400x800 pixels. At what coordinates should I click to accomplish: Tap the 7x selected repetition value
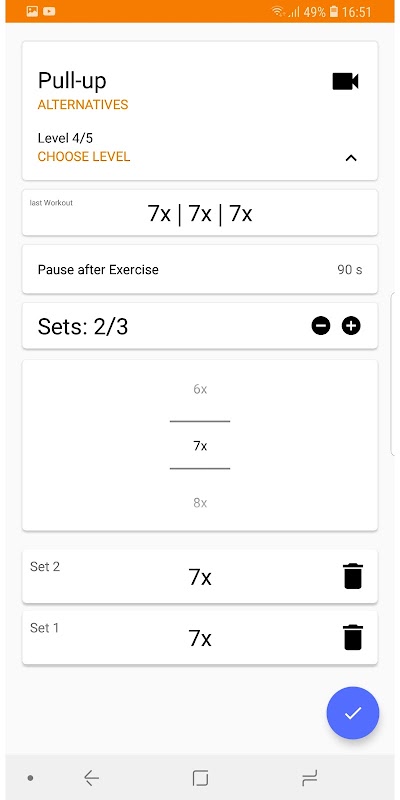point(200,446)
